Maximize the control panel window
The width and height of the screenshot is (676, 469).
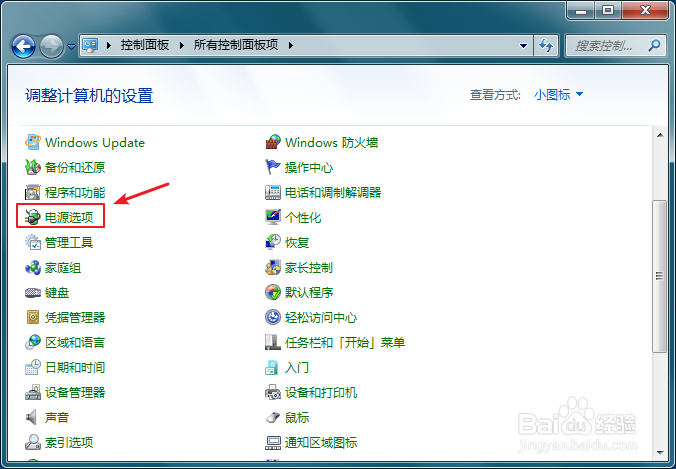click(x=608, y=10)
